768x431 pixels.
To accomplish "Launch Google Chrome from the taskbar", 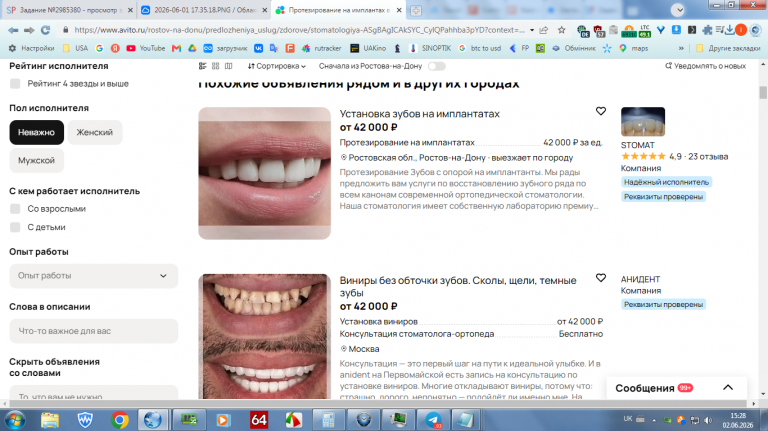I will tap(120, 420).
